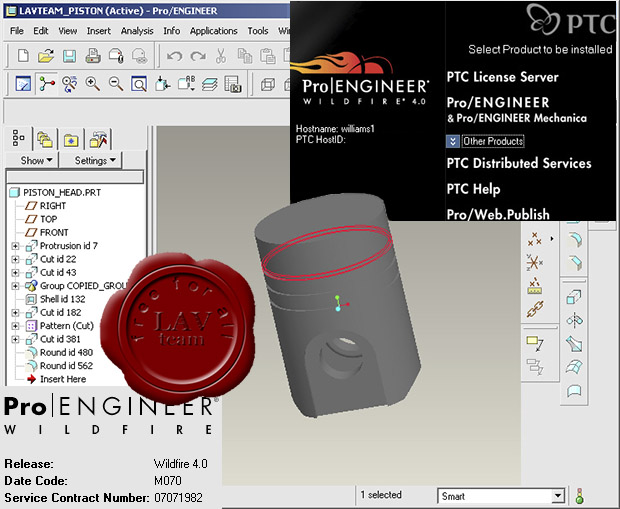The height and width of the screenshot is (509, 620).
Task: Open the Show dropdown in model tree
Action: point(36,161)
